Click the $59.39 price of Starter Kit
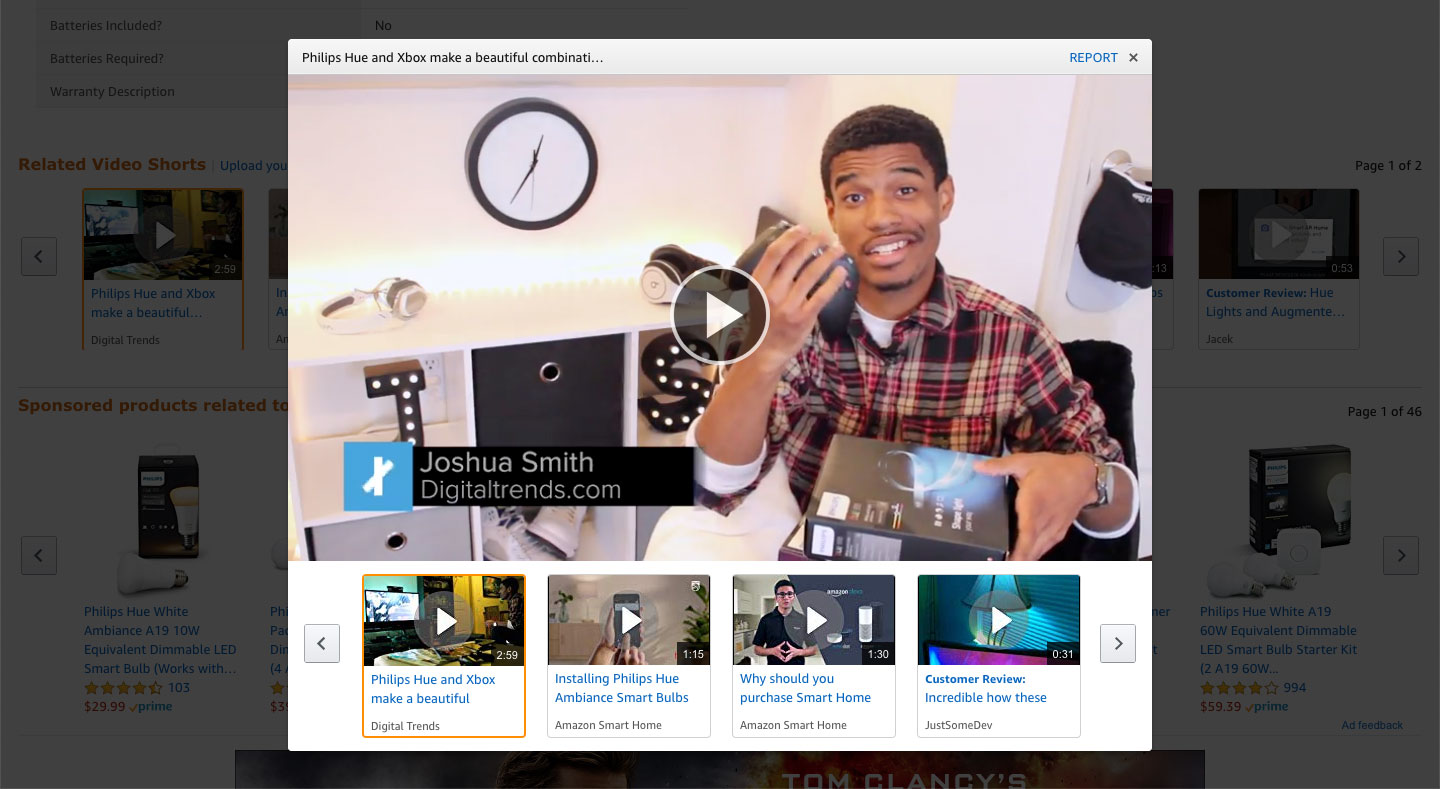The image size is (1440, 789). (x=1220, y=706)
